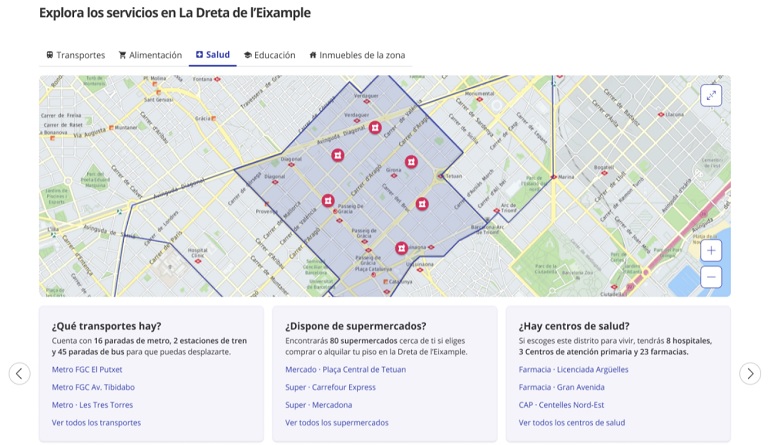Click Ver todos los centros de salud
The height and width of the screenshot is (445, 768).
572,422
